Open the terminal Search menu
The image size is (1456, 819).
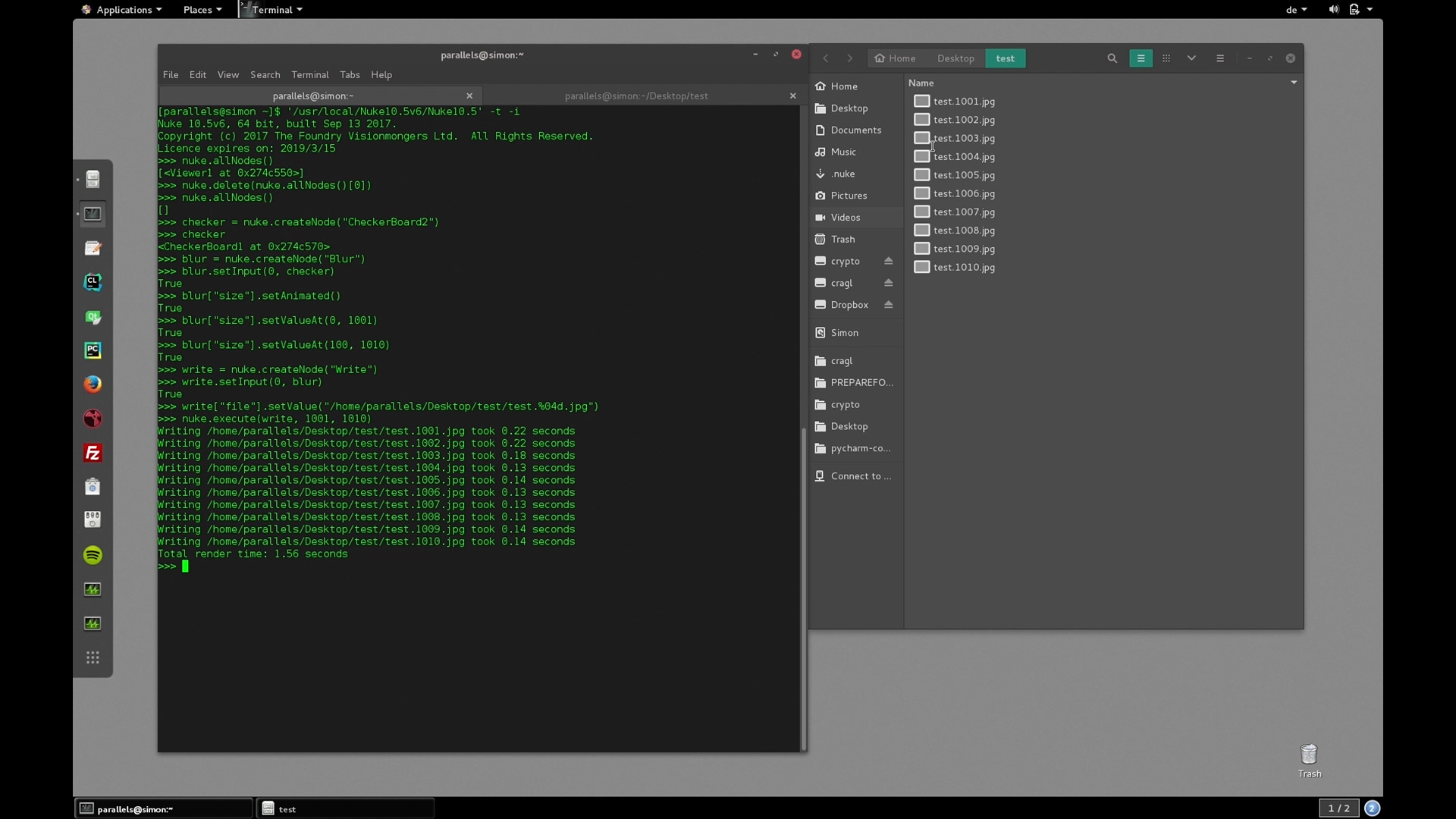pos(265,74)
